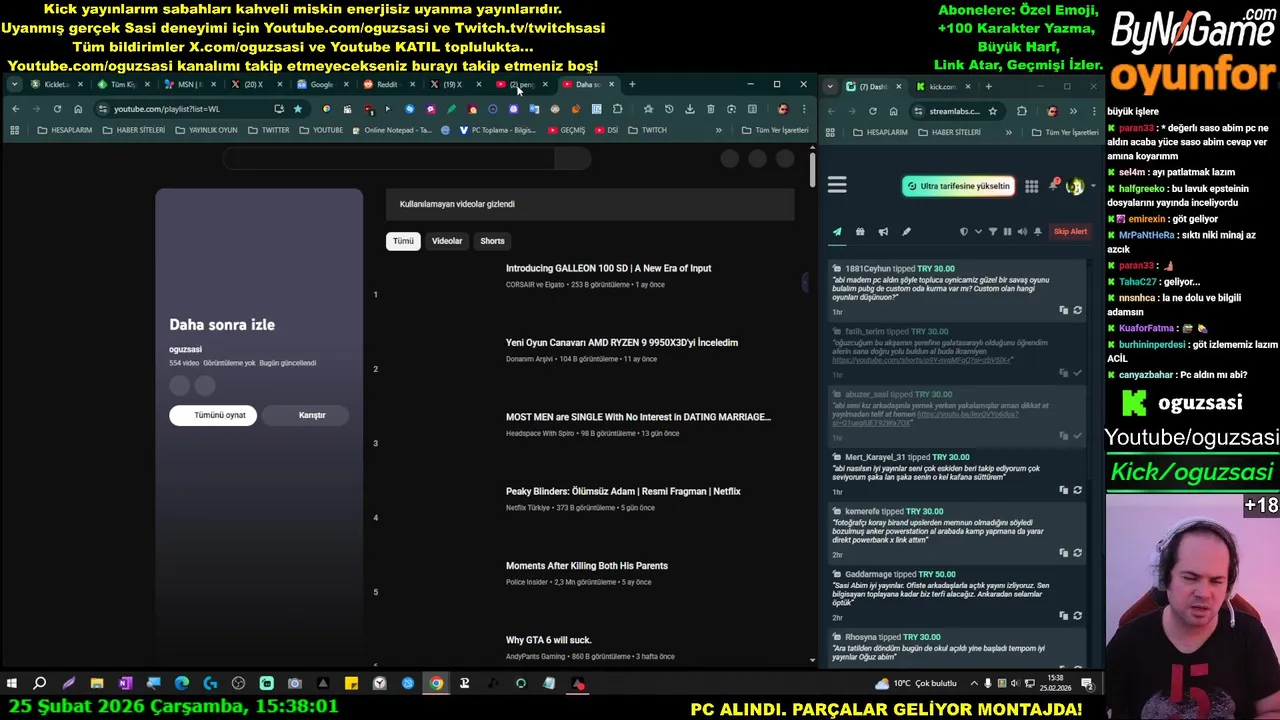Show more bookmarks chevron in YouTube window

click(718, 130)
